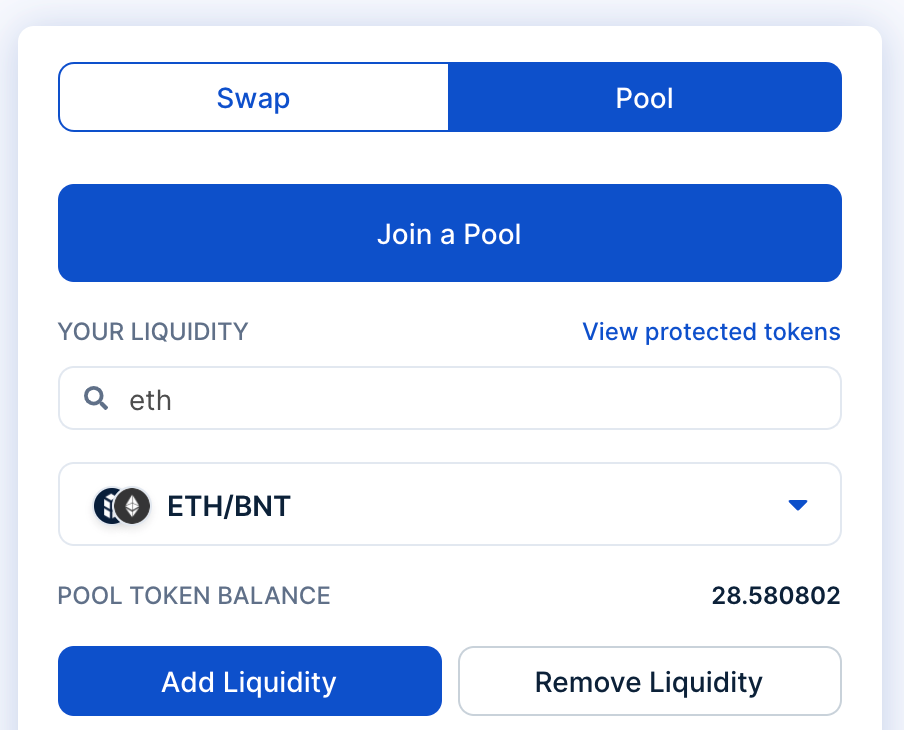The width and height of the screenshot is (904, 730).
Task: Click the dark BNT coin icon
Action: pos(107,505)
